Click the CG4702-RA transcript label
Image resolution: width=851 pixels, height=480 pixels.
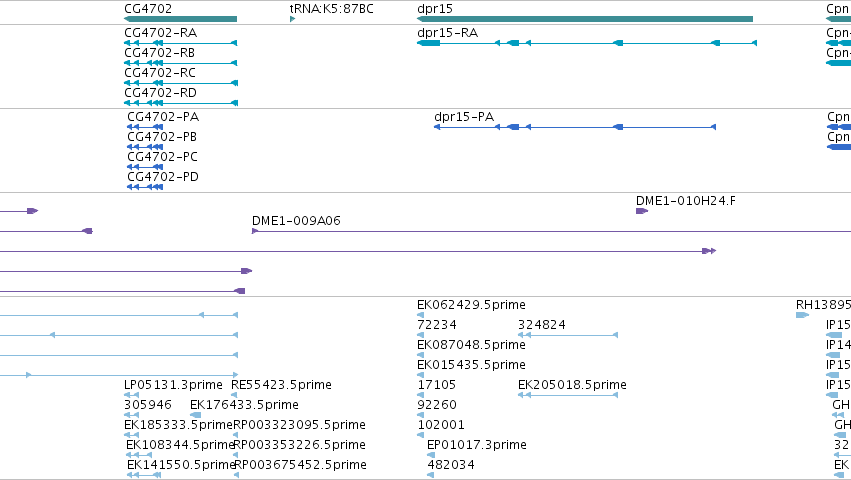point(161,33)
